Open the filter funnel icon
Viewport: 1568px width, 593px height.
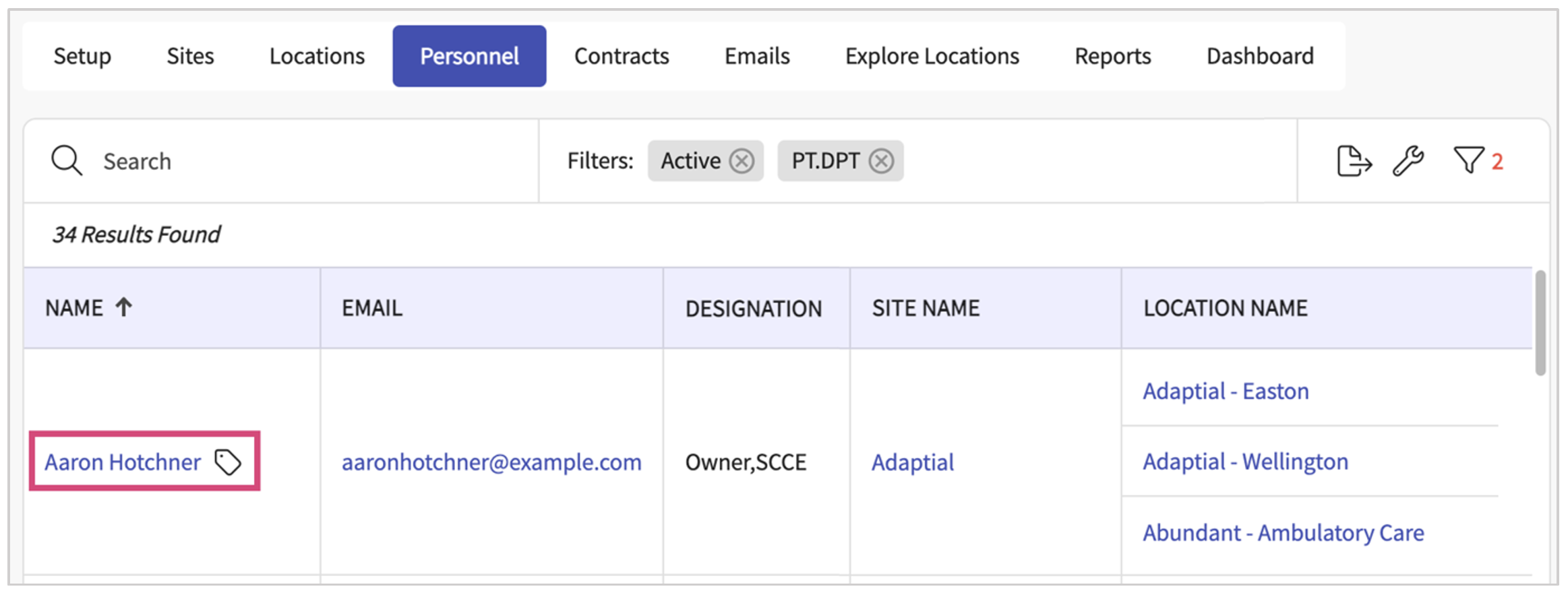(x=1468, y=161)
